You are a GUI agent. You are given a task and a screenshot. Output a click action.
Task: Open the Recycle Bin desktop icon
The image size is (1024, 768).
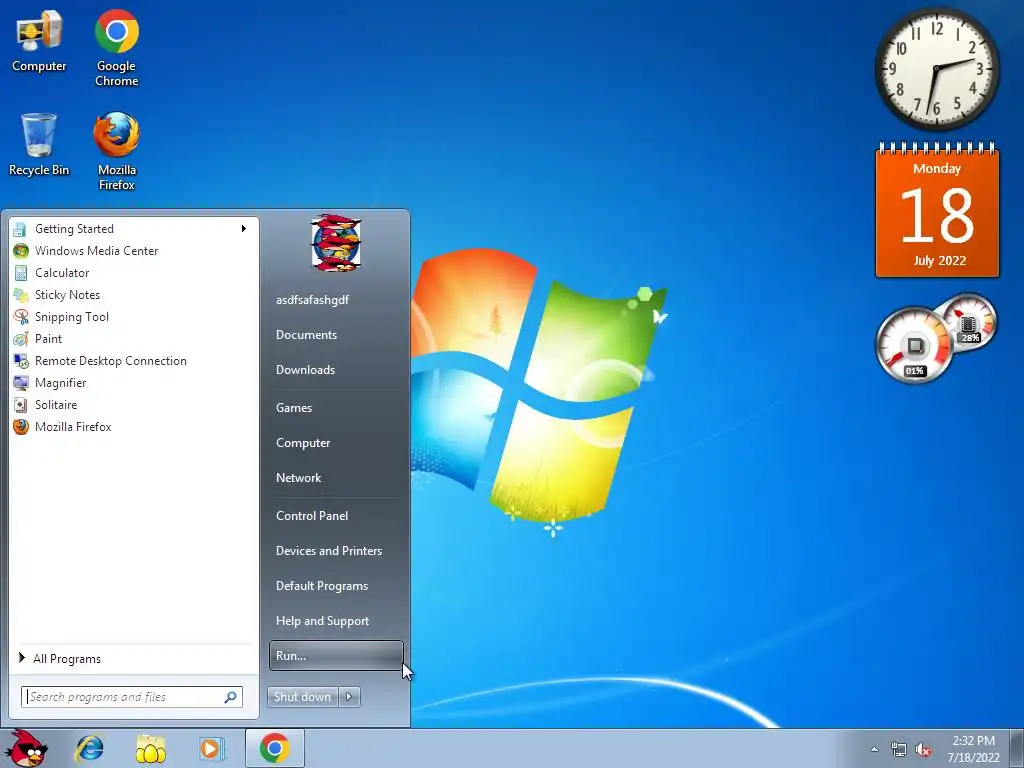point(39,144)
